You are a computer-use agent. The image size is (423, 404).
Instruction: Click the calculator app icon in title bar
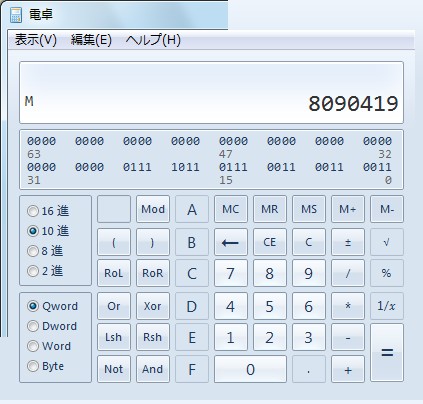[x=16, y=15]
